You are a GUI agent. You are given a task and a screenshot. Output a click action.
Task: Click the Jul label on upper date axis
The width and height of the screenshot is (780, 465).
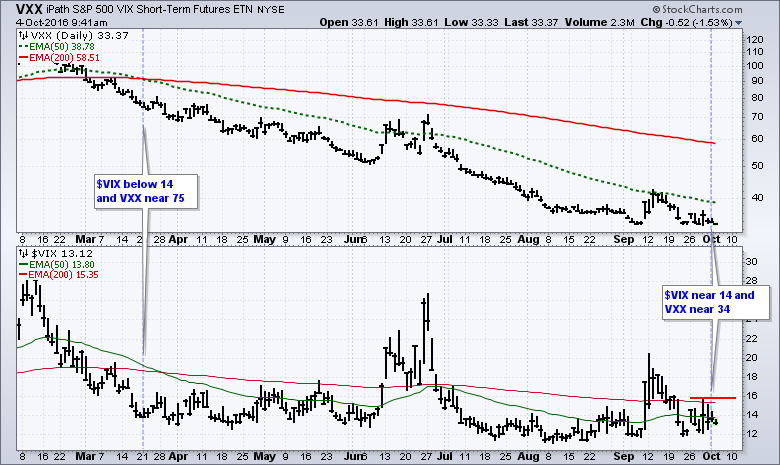(445, 239)
